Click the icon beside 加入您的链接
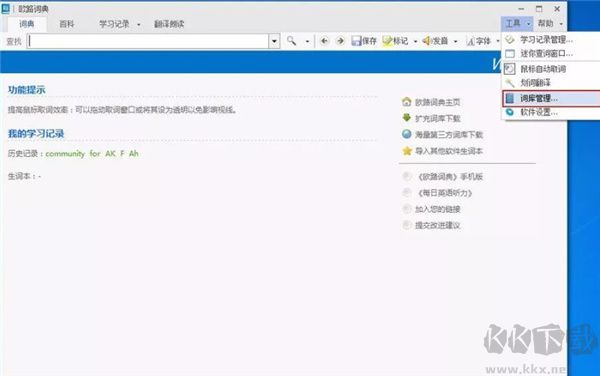Screen dimensions: 600x376 (407, 209)
